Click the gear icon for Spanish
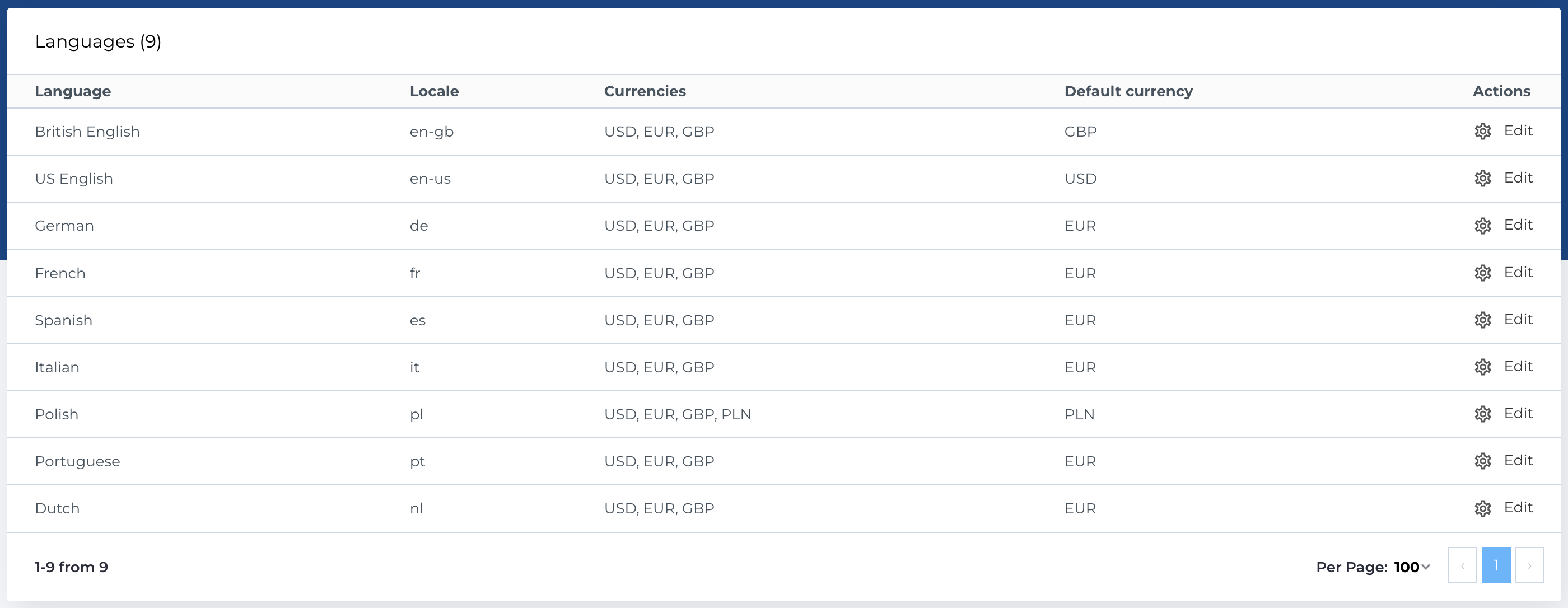Image resolution: width=1568 pixels, height=608 pixels. pos(1482,320)
